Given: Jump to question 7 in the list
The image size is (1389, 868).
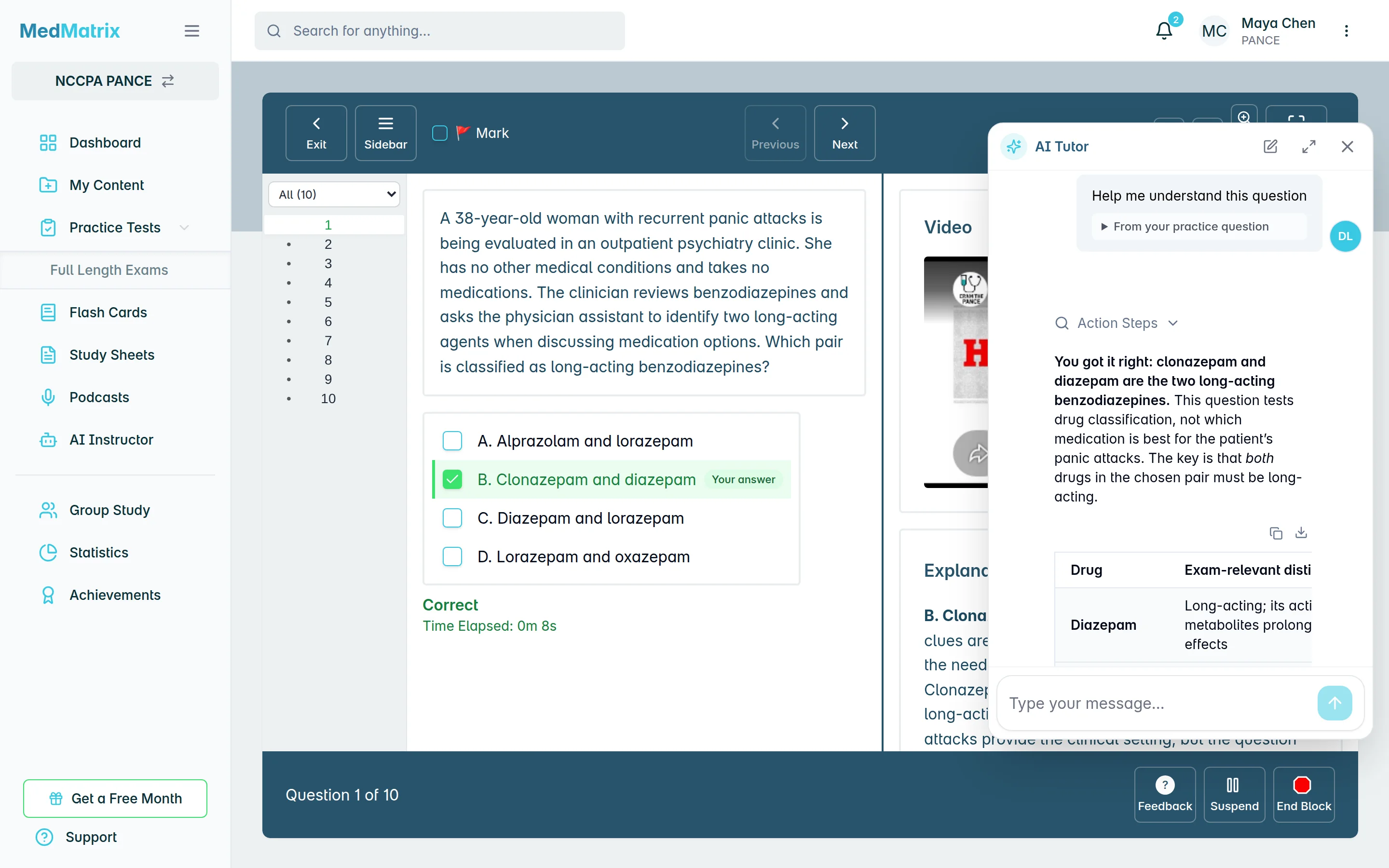Looking at the screenshot, I should (328, 341).
